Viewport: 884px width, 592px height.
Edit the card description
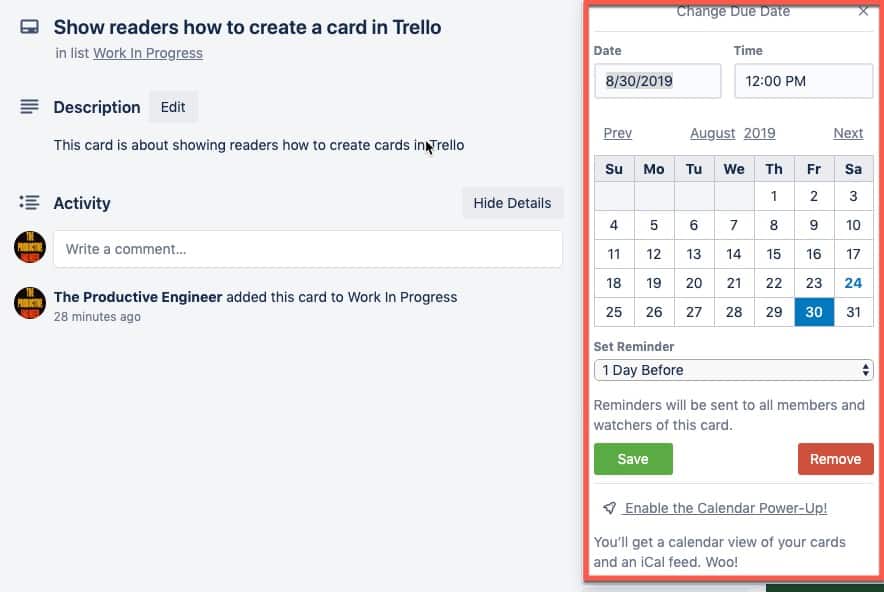(173, 107)
